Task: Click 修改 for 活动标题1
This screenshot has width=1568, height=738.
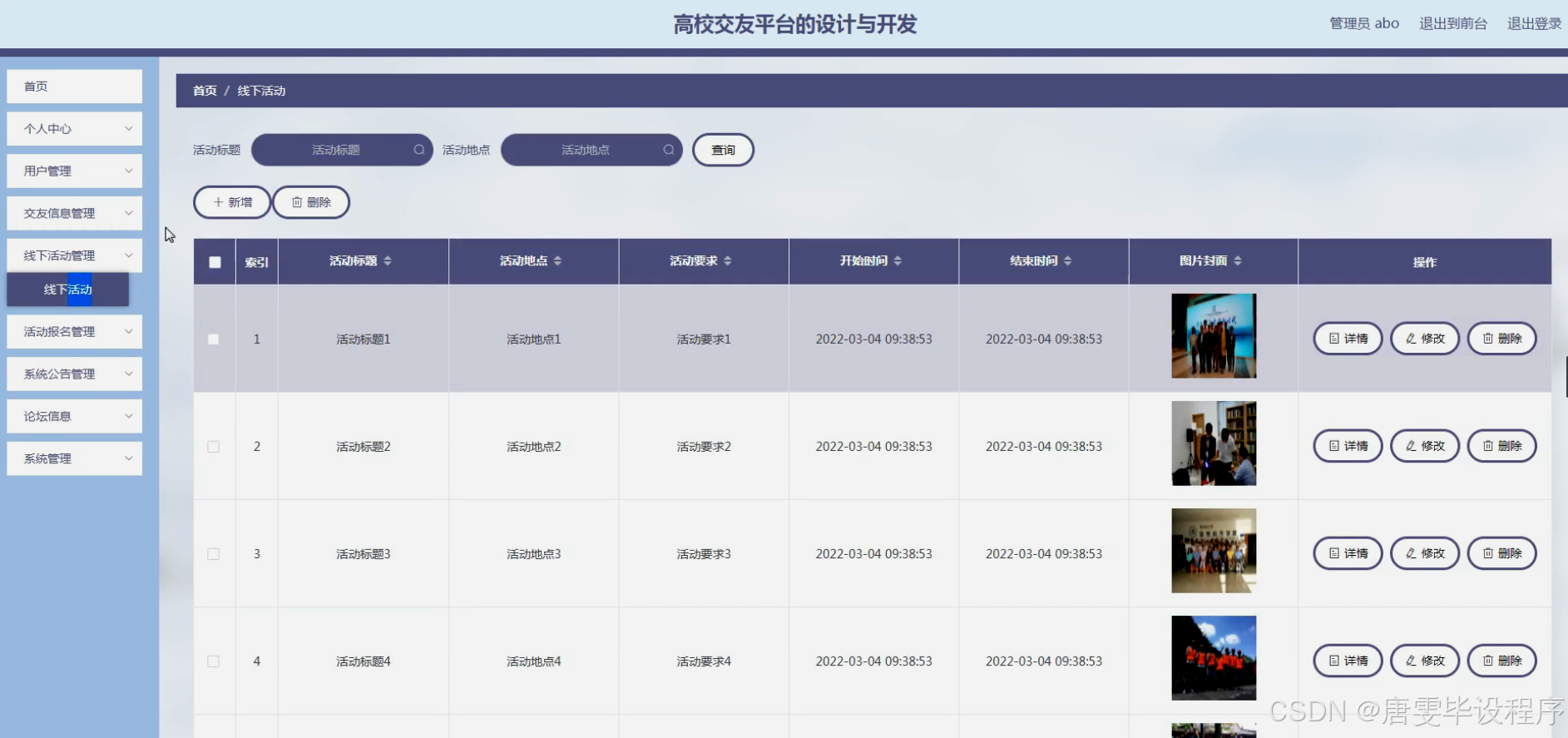Action: pos(1425,339)
